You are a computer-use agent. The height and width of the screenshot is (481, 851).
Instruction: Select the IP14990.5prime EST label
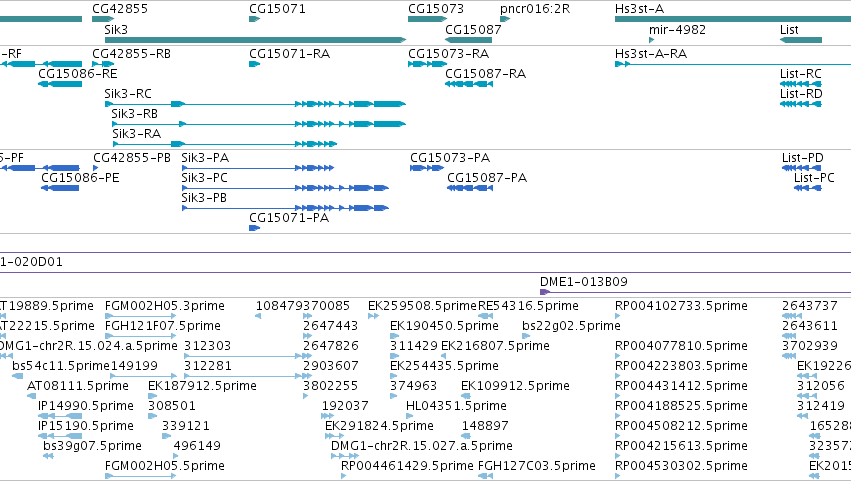pos(86,407)
